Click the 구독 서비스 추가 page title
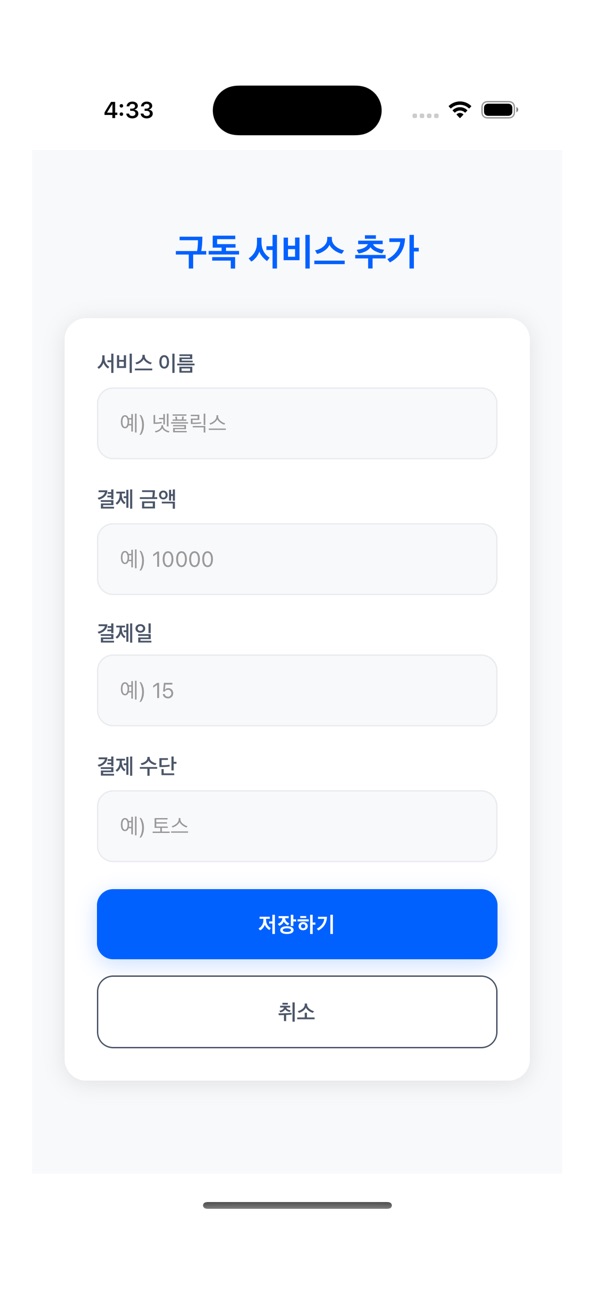The image size is (594, 1290). [297, 251]
